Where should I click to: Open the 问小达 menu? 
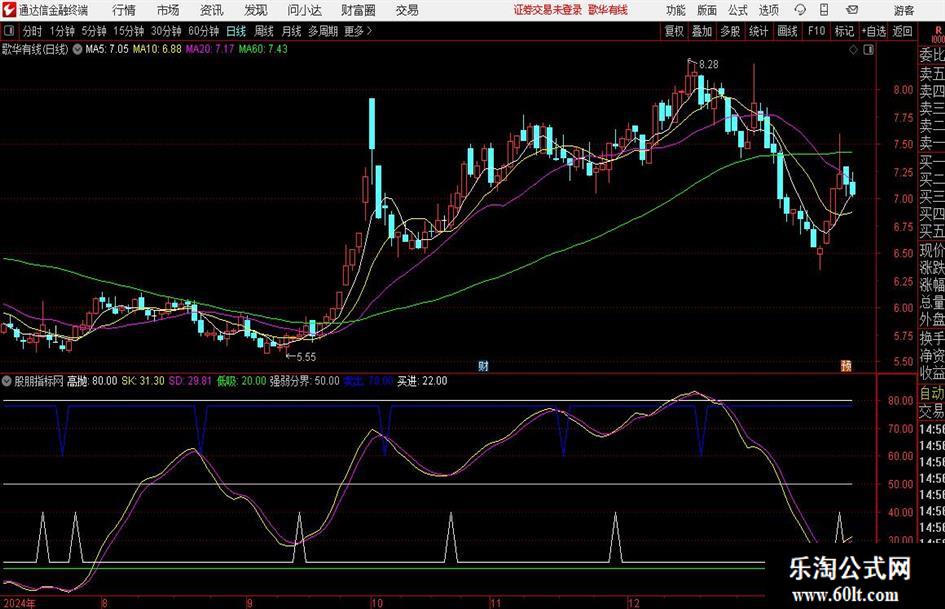(304, 10)
